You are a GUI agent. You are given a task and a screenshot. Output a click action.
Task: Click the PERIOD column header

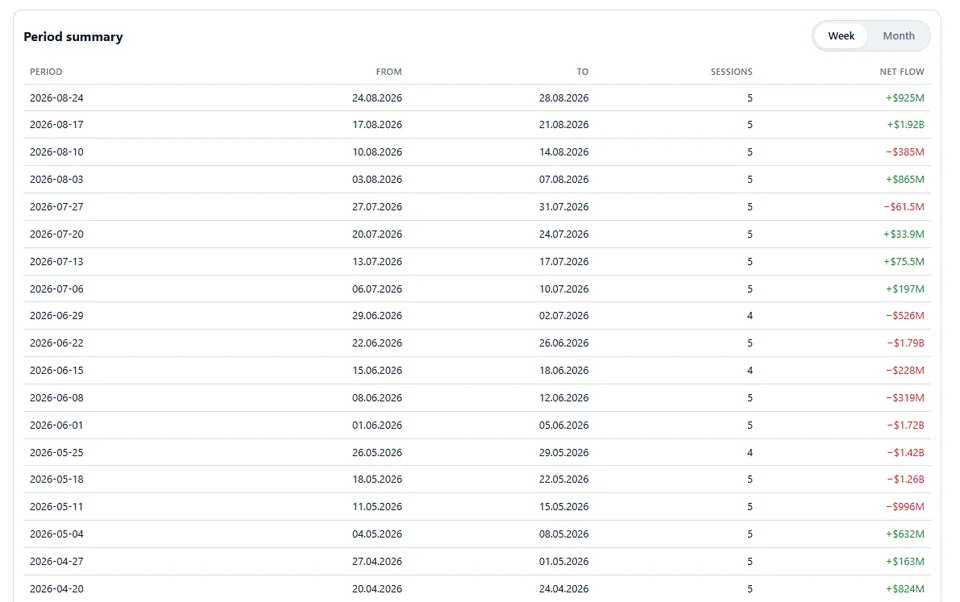click(46, 72)
